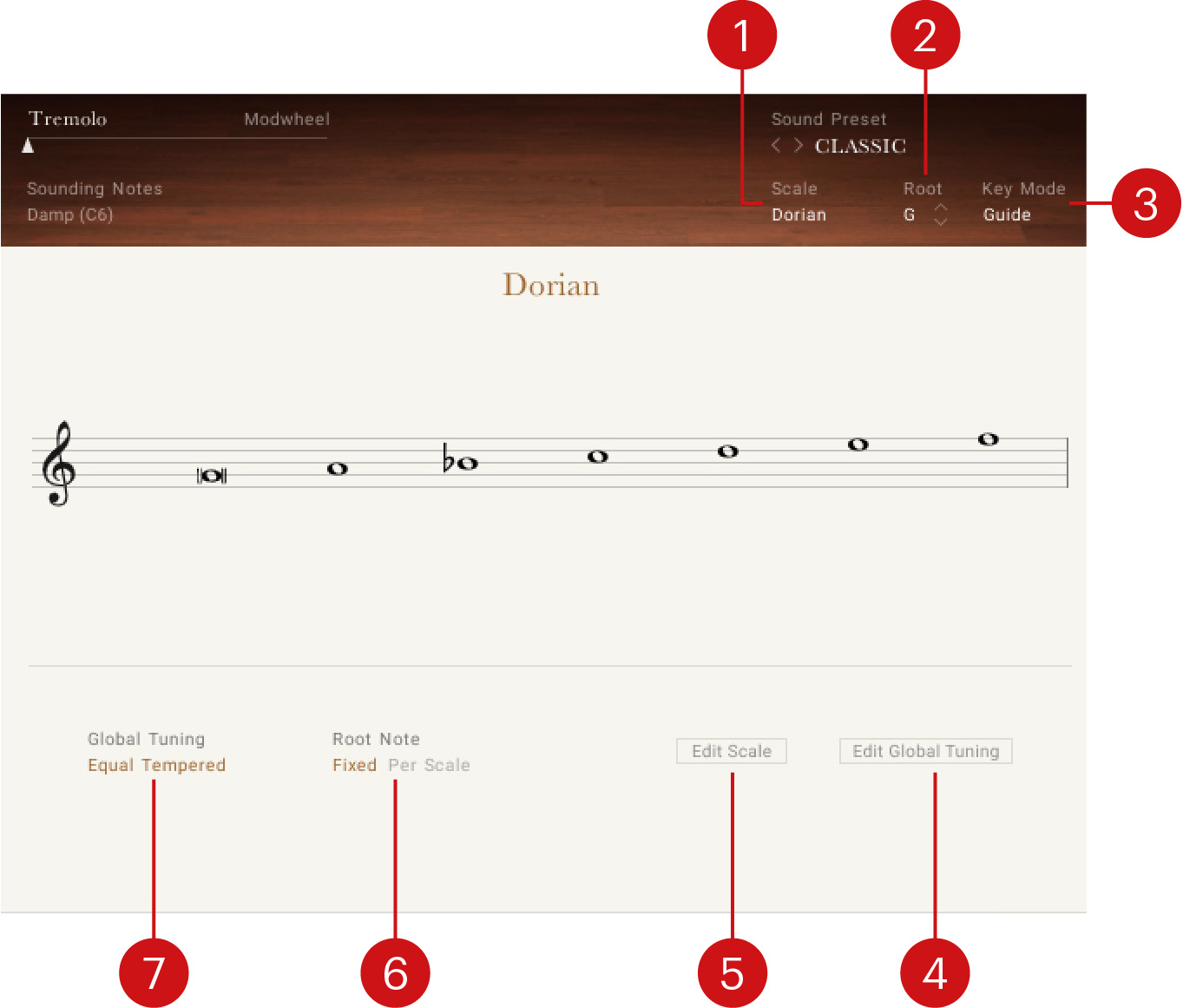The height and width of the screenshot is (1008, 1183).
Task: Set Root Note to Per Scale
Action: (429, 765)
